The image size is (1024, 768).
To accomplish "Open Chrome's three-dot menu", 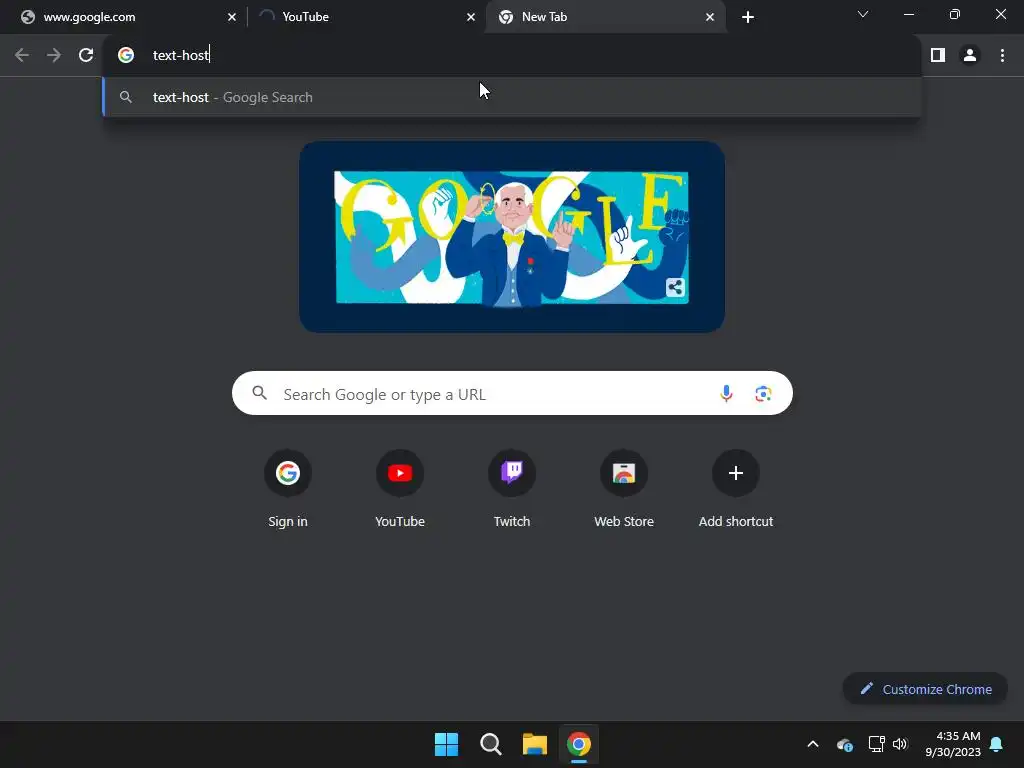I will [x=1002, y=56].
